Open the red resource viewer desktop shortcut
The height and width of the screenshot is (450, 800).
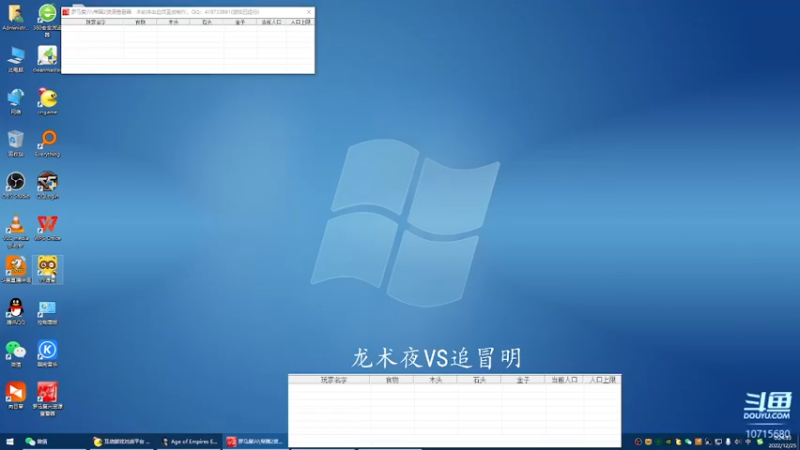point(47,398)
